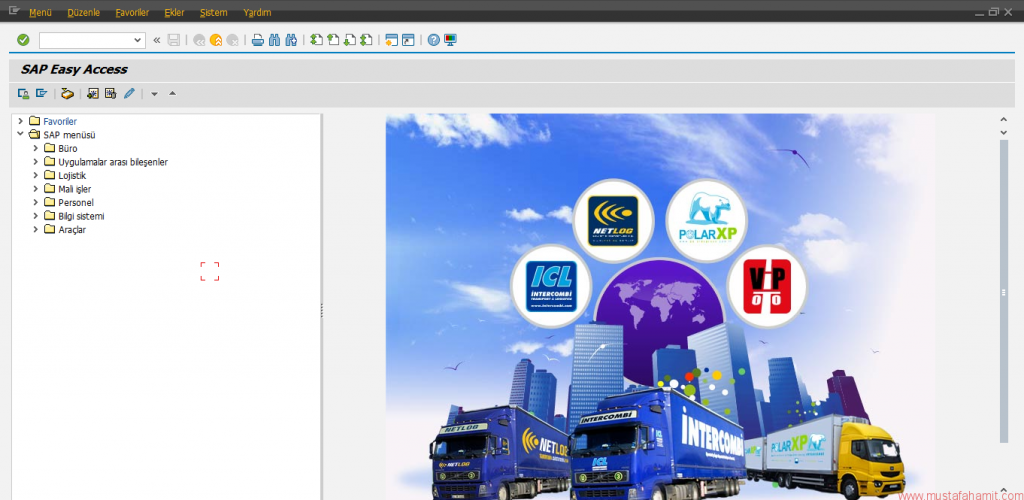Image resolution: width=1024 pixels, height=500 pixels.
Task: Click the Last Page icon
Action: (x=366, y=40)
